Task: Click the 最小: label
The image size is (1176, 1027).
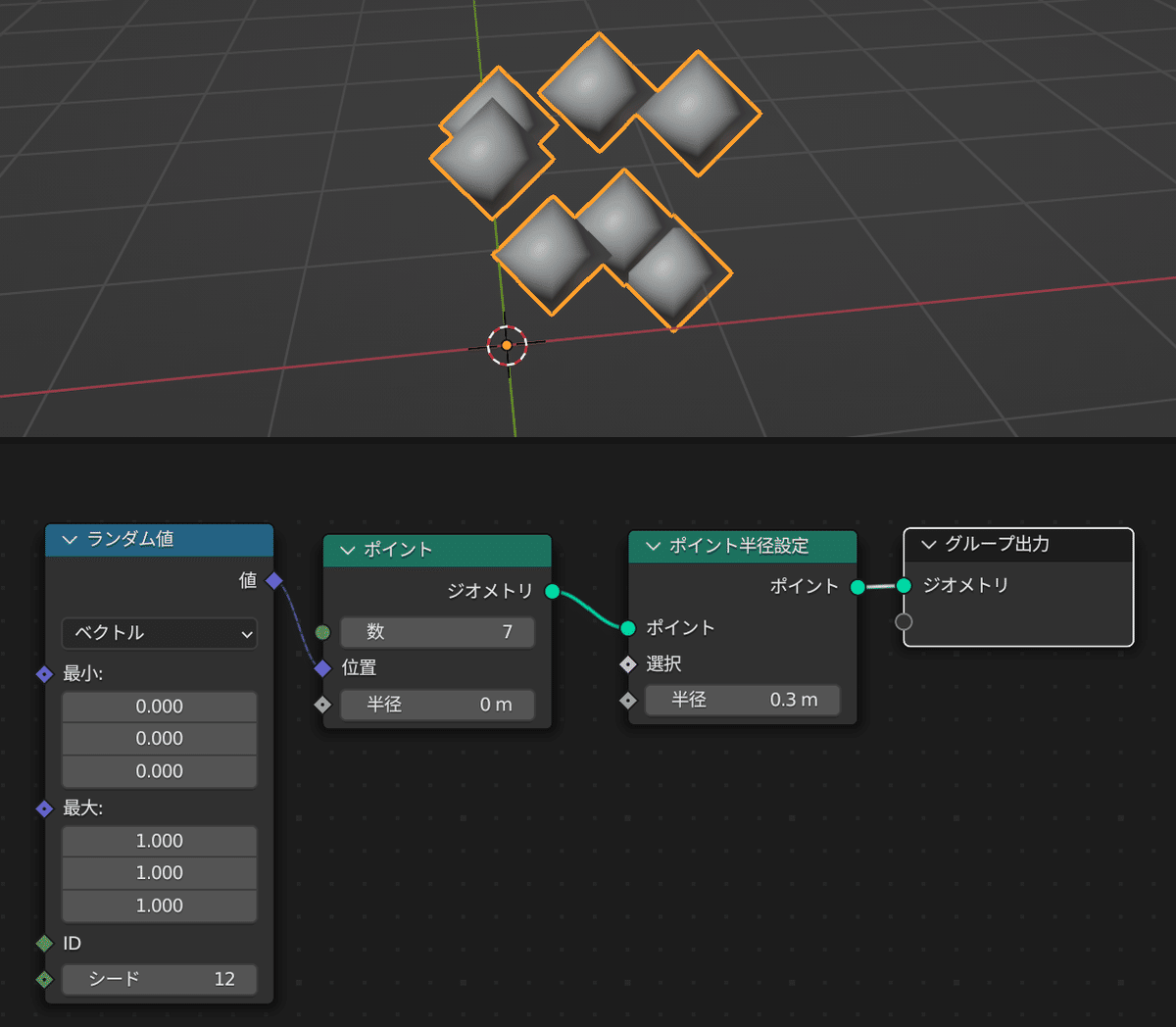Action: pyautogui.click(x=83, y=674)
